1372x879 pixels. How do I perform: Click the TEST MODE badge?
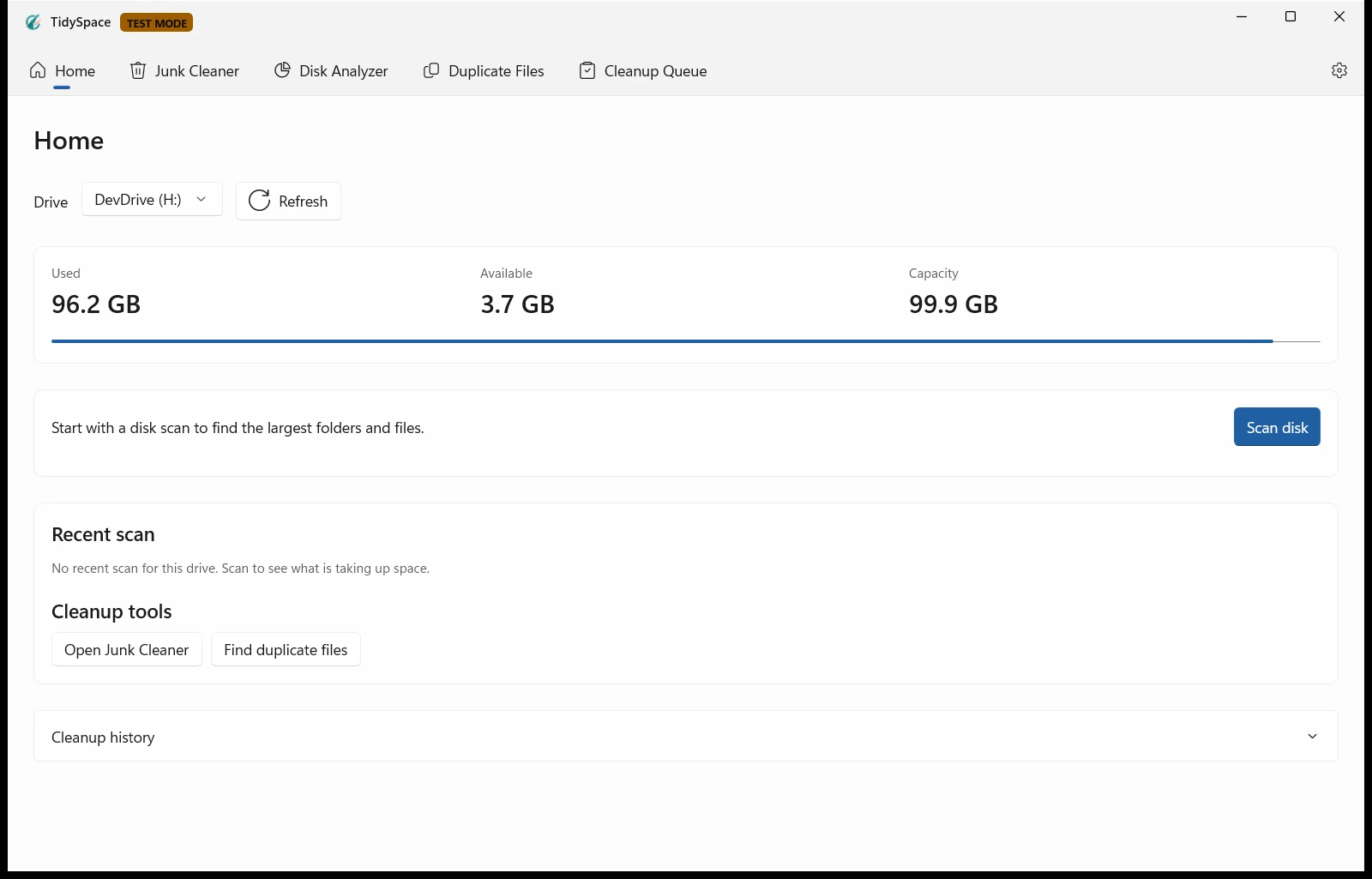(157, 23)
